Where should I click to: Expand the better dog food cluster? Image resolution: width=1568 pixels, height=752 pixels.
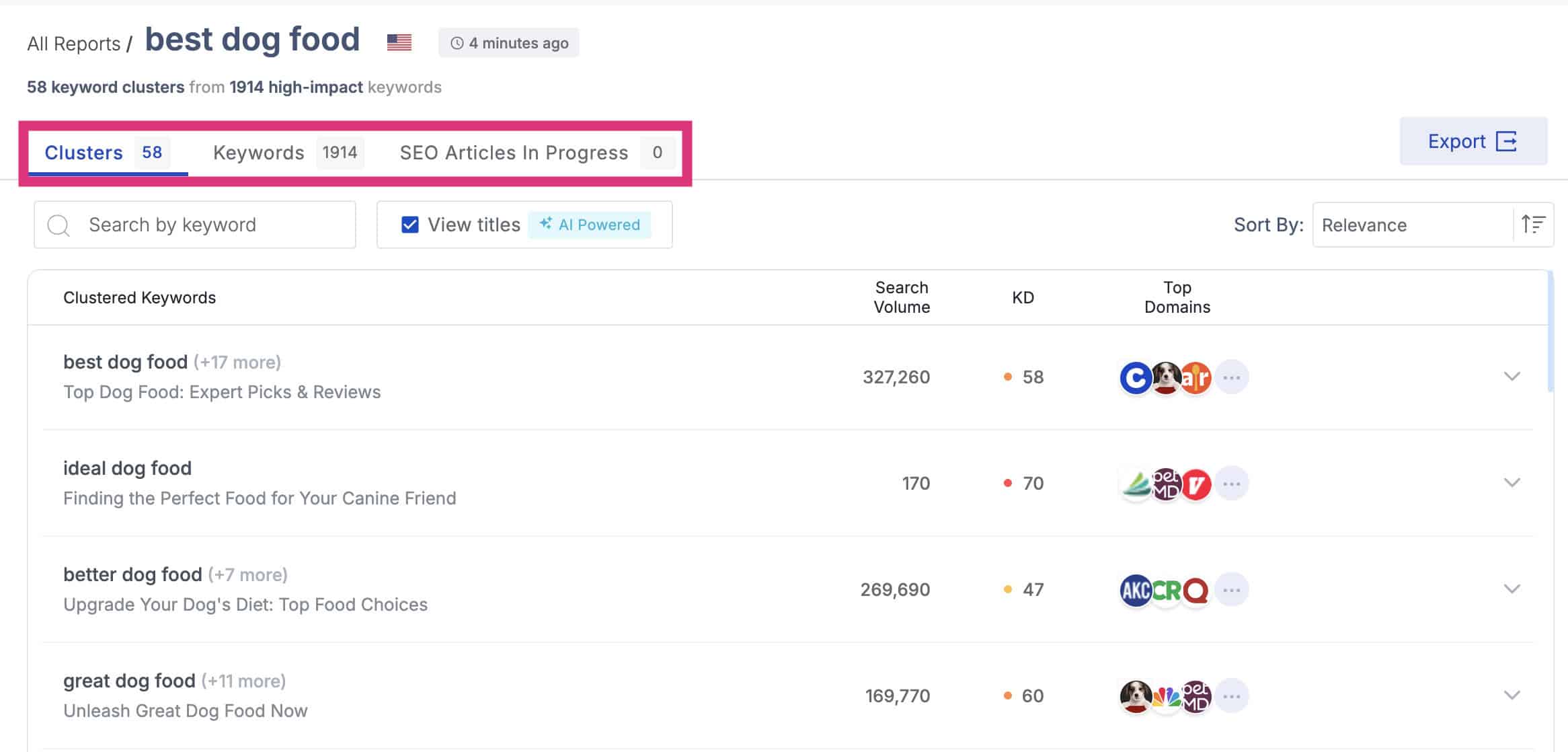[x=1512, y=589]
